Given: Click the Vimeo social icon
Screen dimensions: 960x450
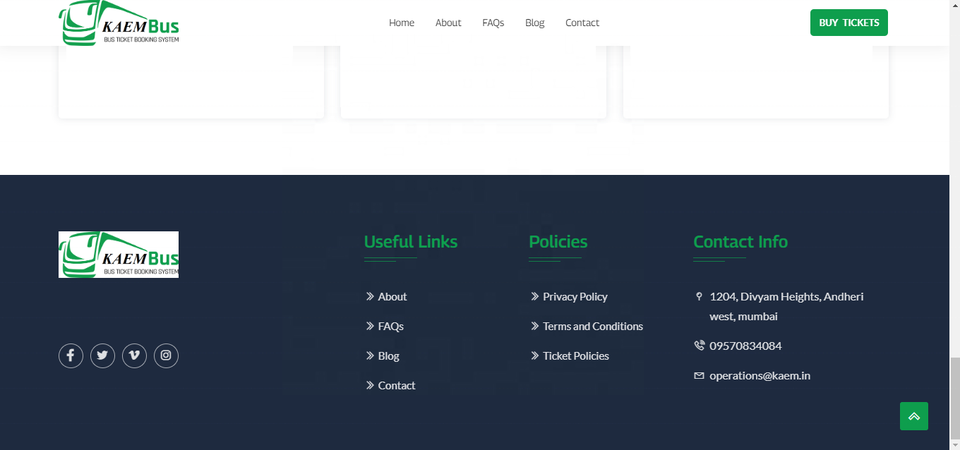Looking at the screenshot, I should tap(134, 355).
